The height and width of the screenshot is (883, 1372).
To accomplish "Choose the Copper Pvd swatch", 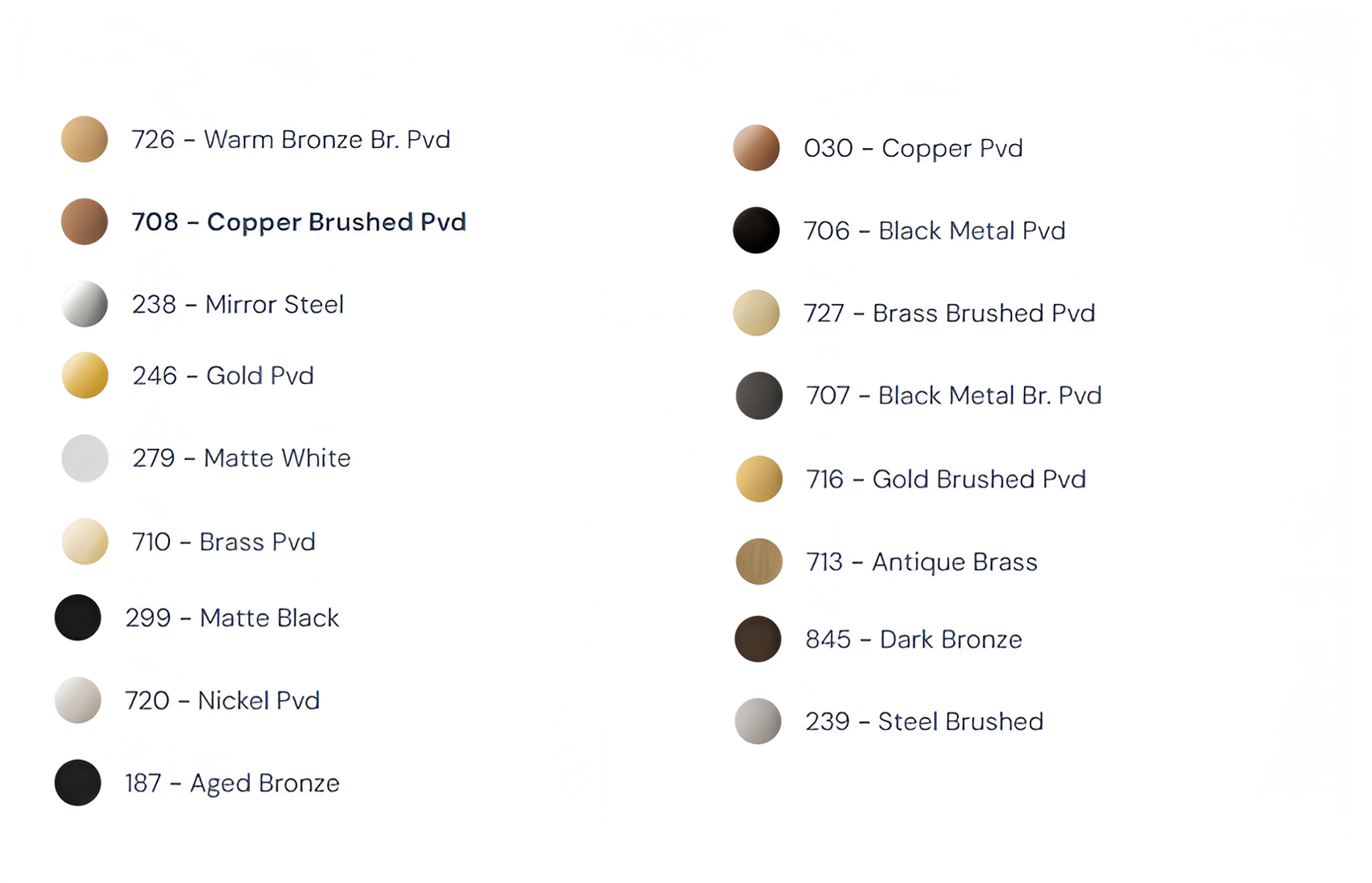I will pyautogui.click(x=756, y=148).
